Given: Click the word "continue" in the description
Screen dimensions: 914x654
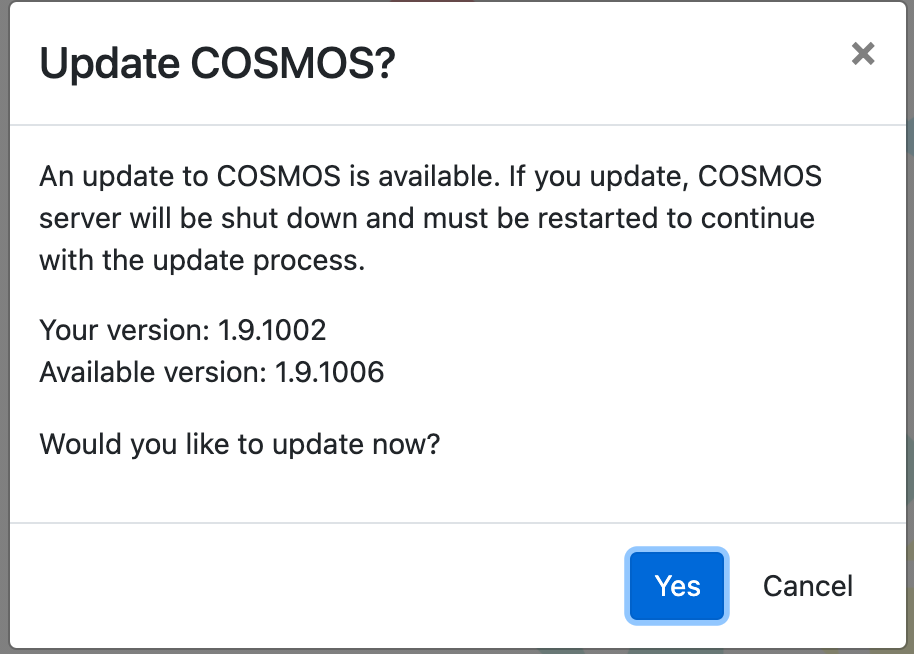Looking at the screenshot, I should click(757, 219).
